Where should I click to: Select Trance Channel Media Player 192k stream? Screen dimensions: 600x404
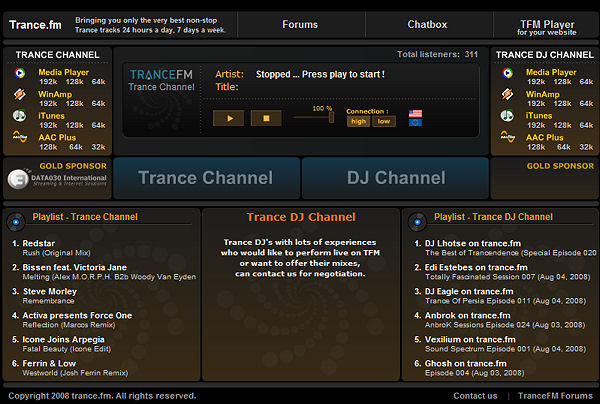pyautogui.click(x=48, y=82)
